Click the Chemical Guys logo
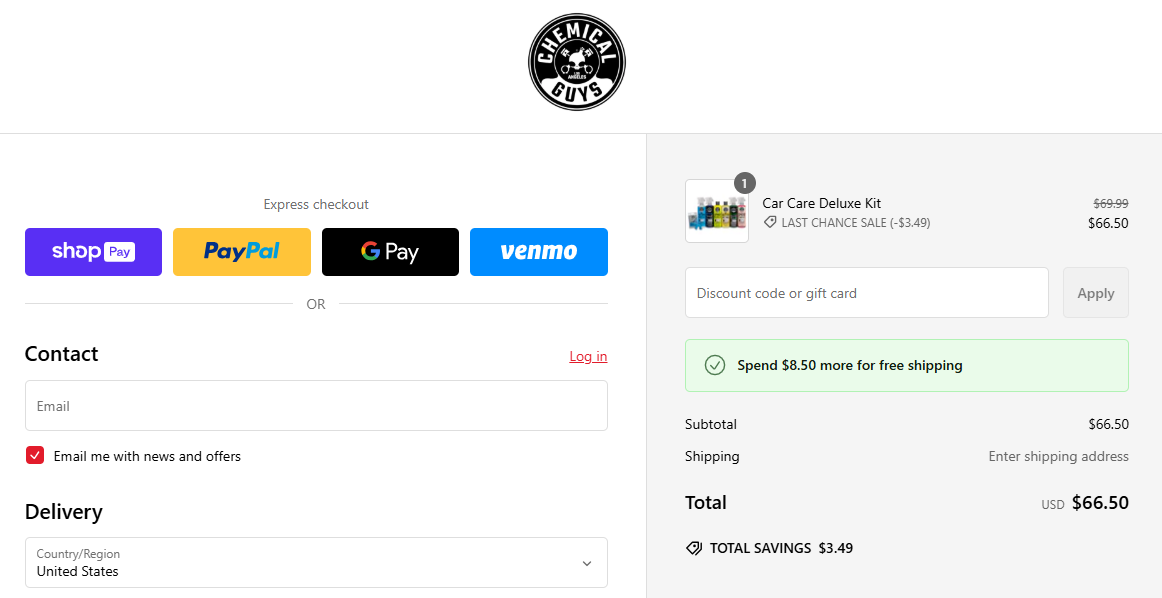This screenshot has height=598, width=1162. (577, 62)
